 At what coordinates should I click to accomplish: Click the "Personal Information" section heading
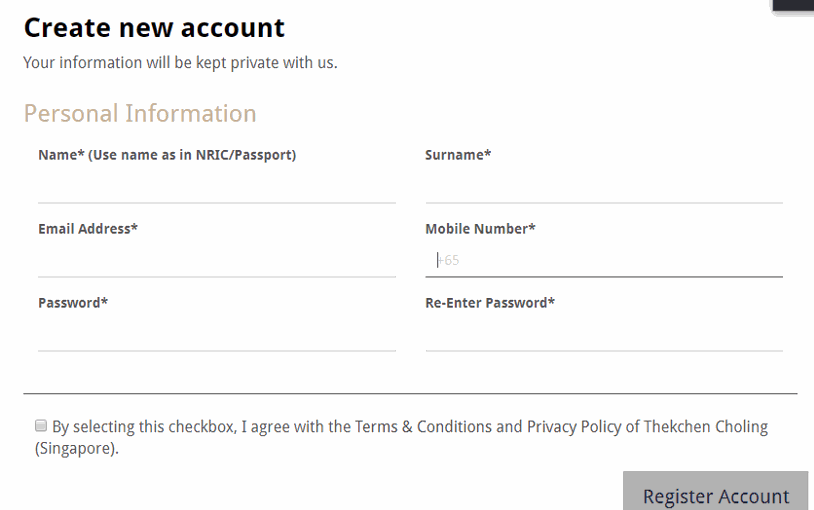tap(140, 114)
